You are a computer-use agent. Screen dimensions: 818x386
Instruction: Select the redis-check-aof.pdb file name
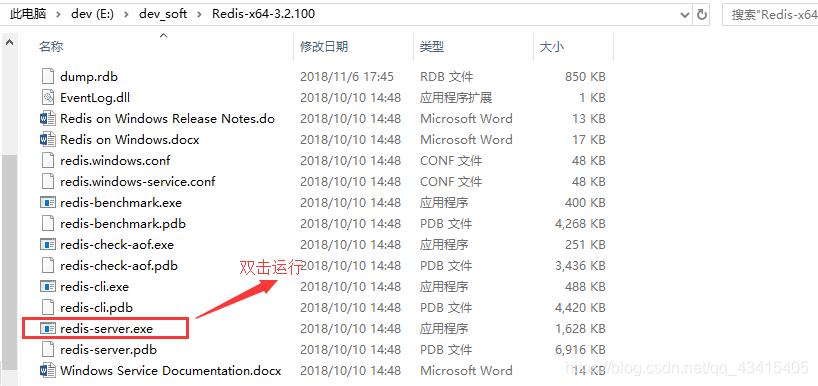point(118,266)
